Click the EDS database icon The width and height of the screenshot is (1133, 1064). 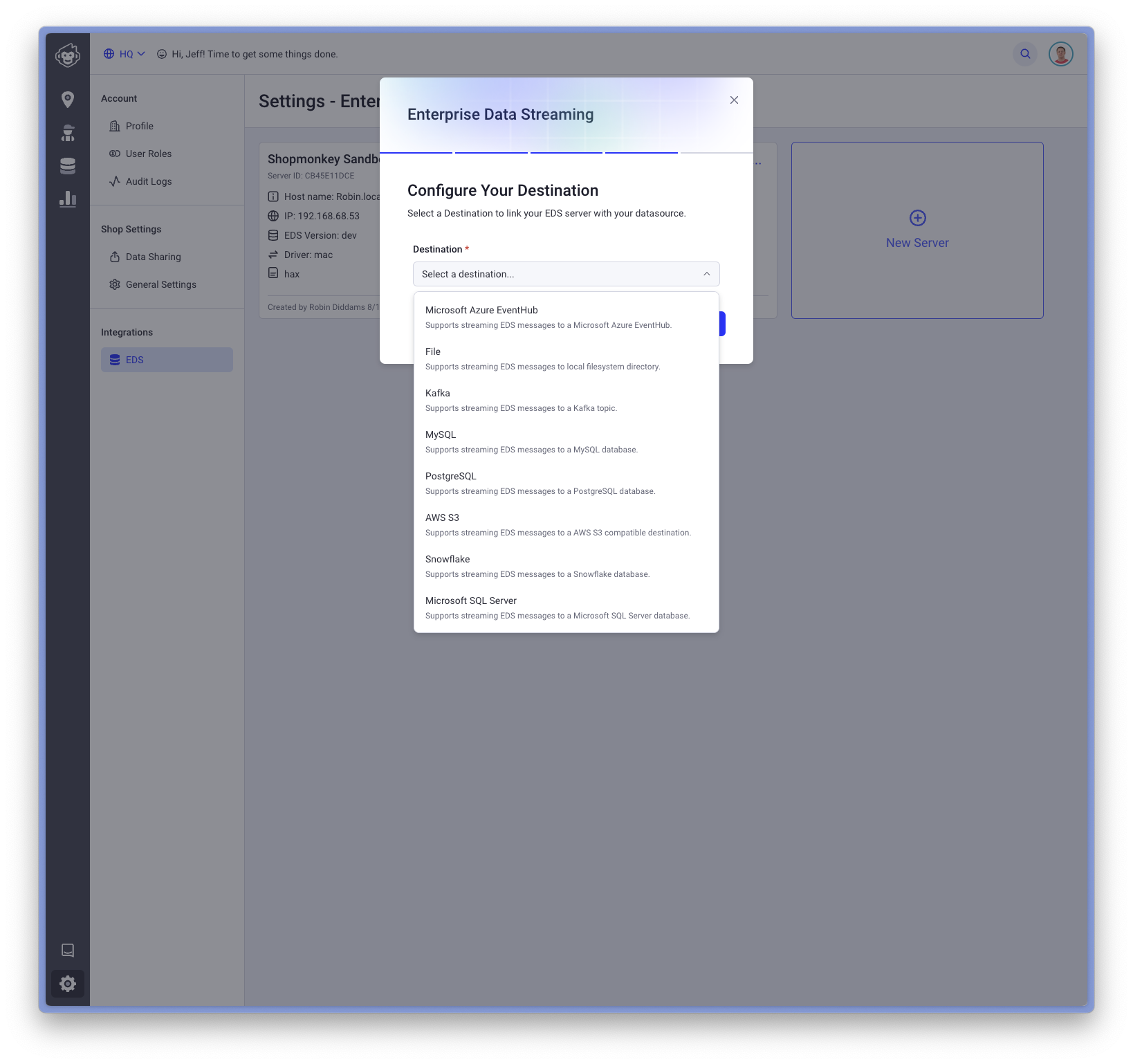coord(115,360)
